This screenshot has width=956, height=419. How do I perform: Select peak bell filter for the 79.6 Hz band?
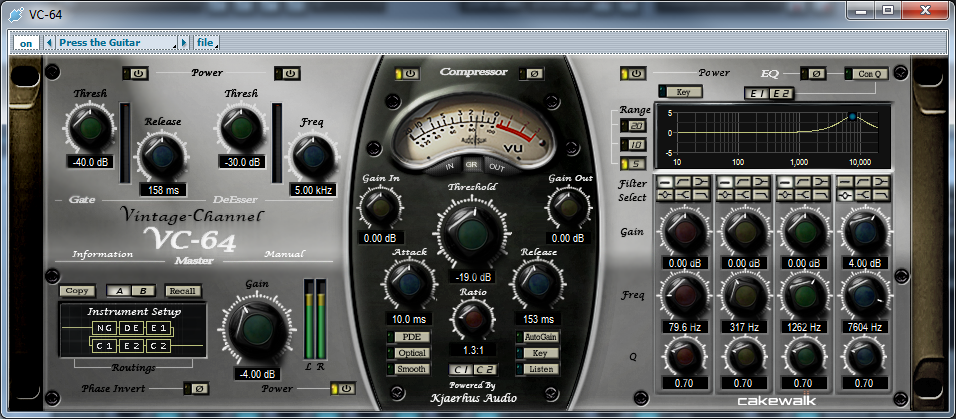click(x=665, y=195)
